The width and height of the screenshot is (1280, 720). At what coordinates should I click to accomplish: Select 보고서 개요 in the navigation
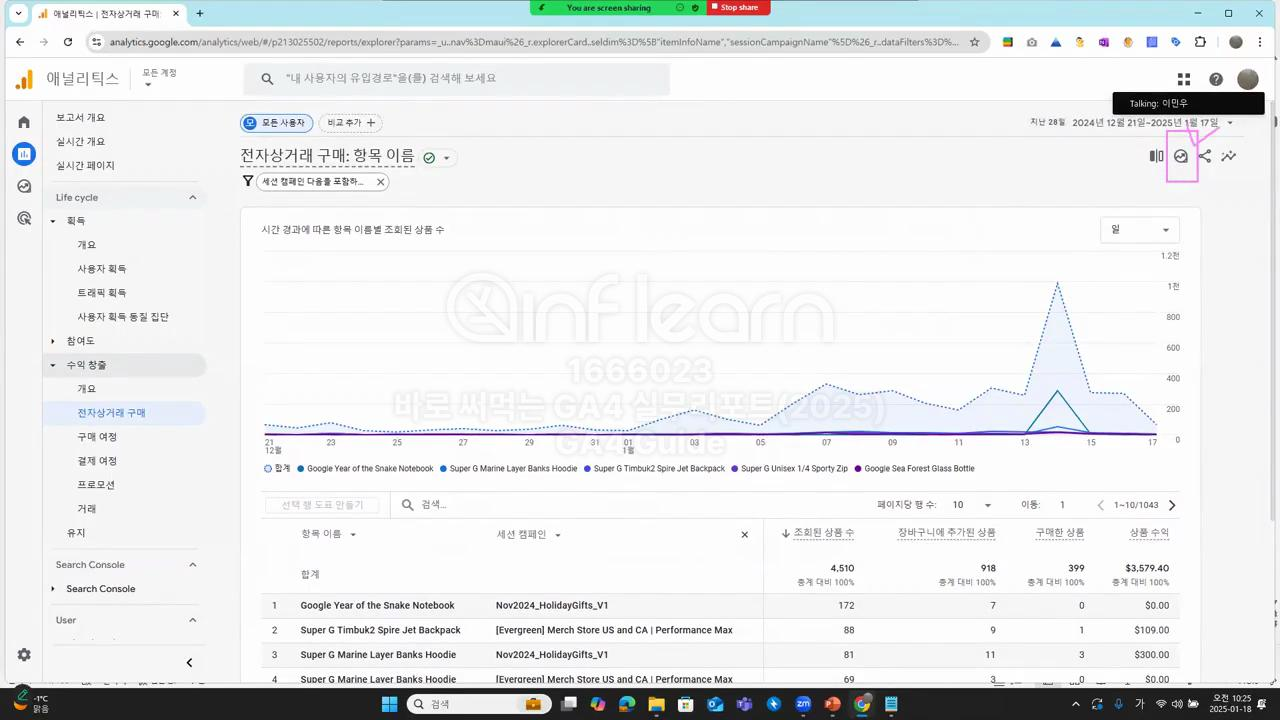[80, 118]
